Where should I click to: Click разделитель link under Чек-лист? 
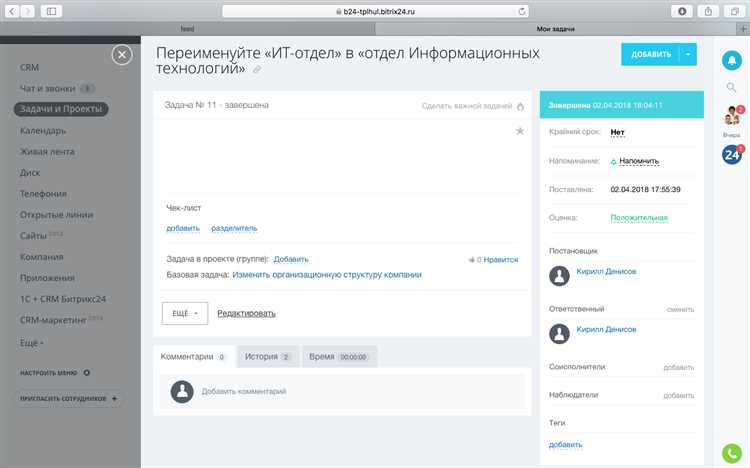click(234, 228)
